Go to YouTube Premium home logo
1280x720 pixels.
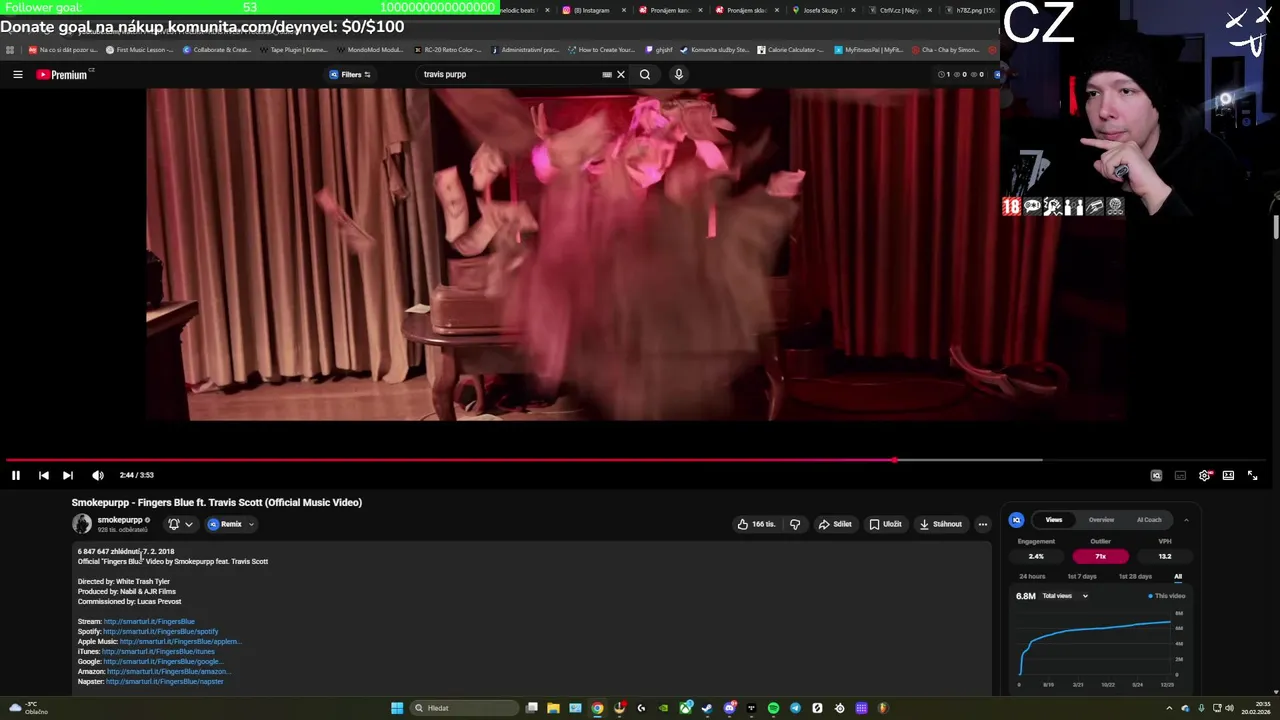click(x=62, y=74)
